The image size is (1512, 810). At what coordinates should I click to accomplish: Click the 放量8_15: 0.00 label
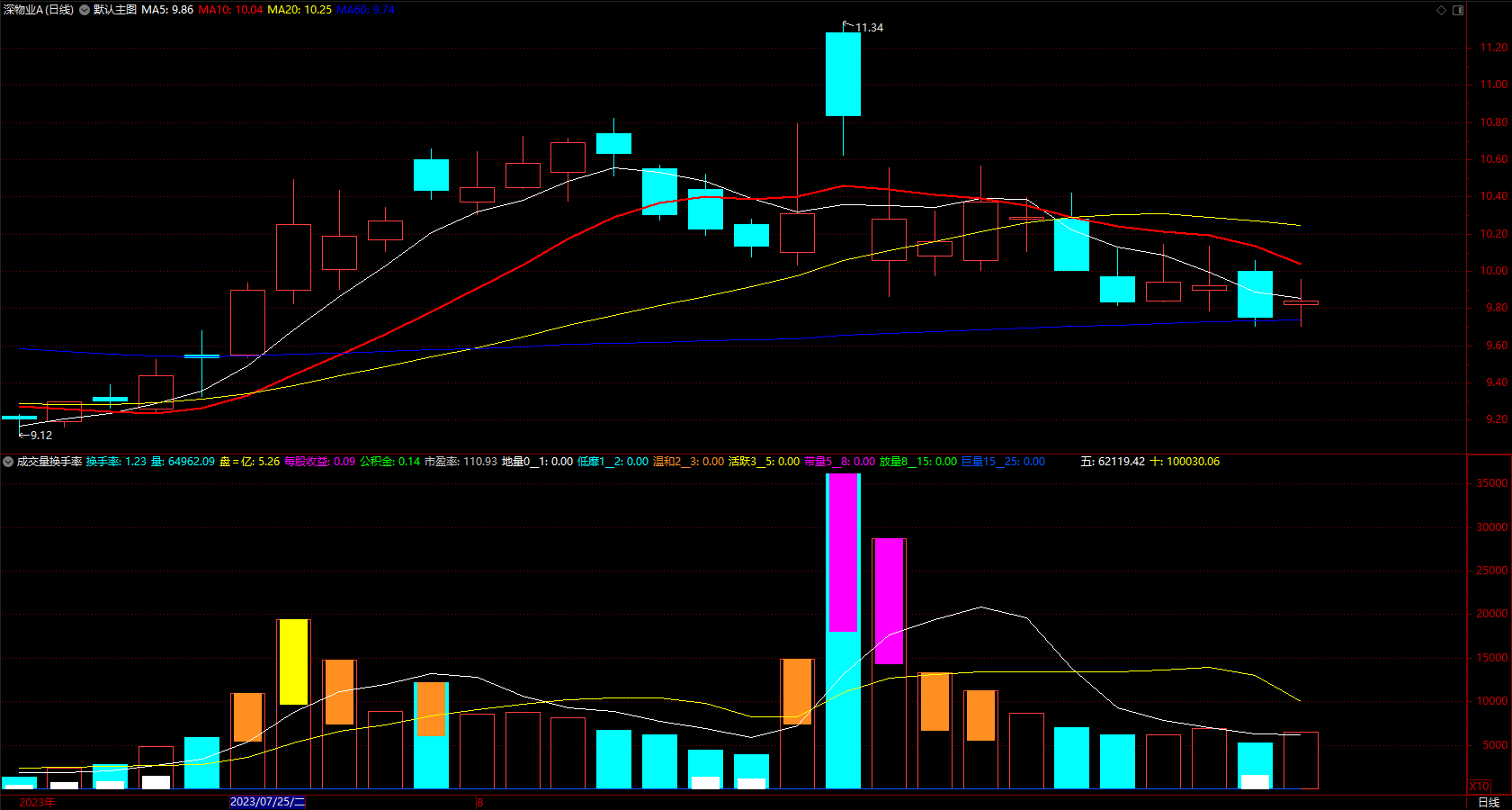coord(918,462)
